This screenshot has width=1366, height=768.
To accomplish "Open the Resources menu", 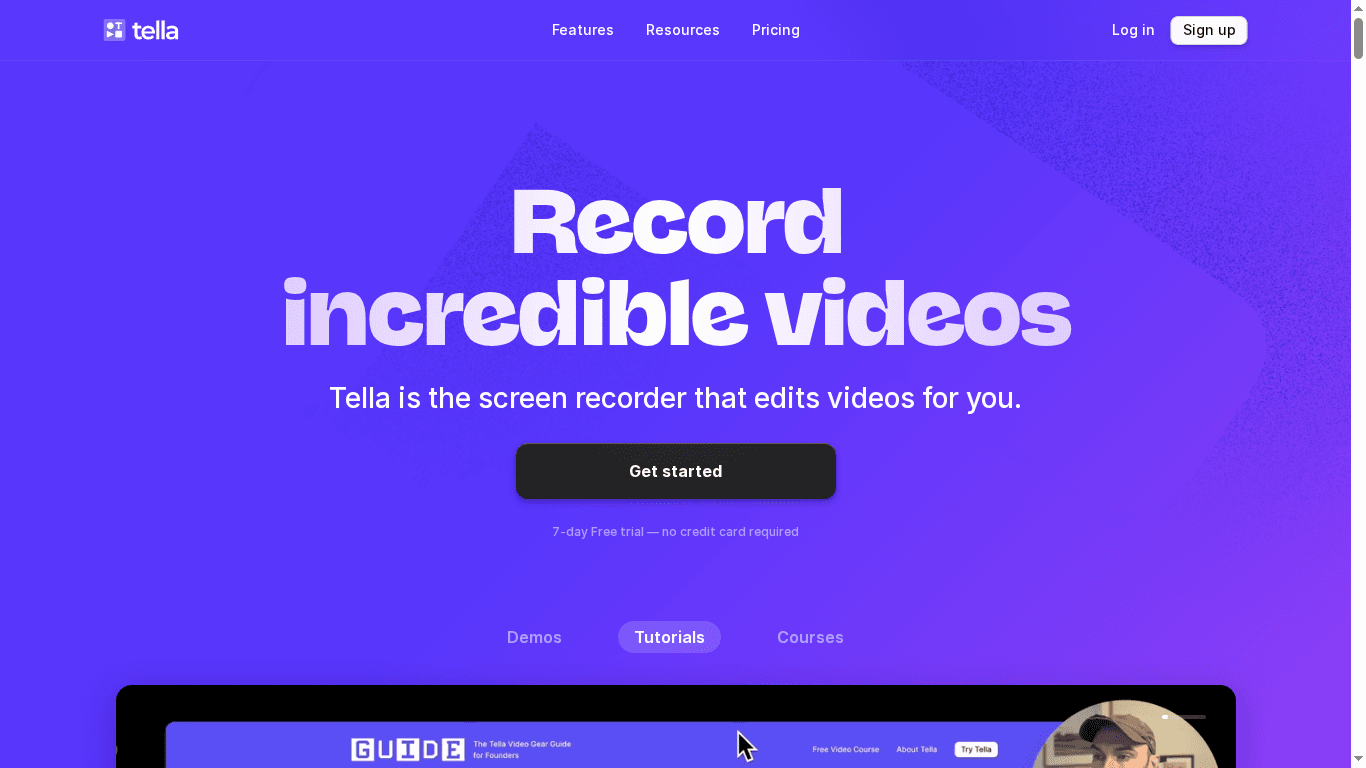I will [682, 30].
